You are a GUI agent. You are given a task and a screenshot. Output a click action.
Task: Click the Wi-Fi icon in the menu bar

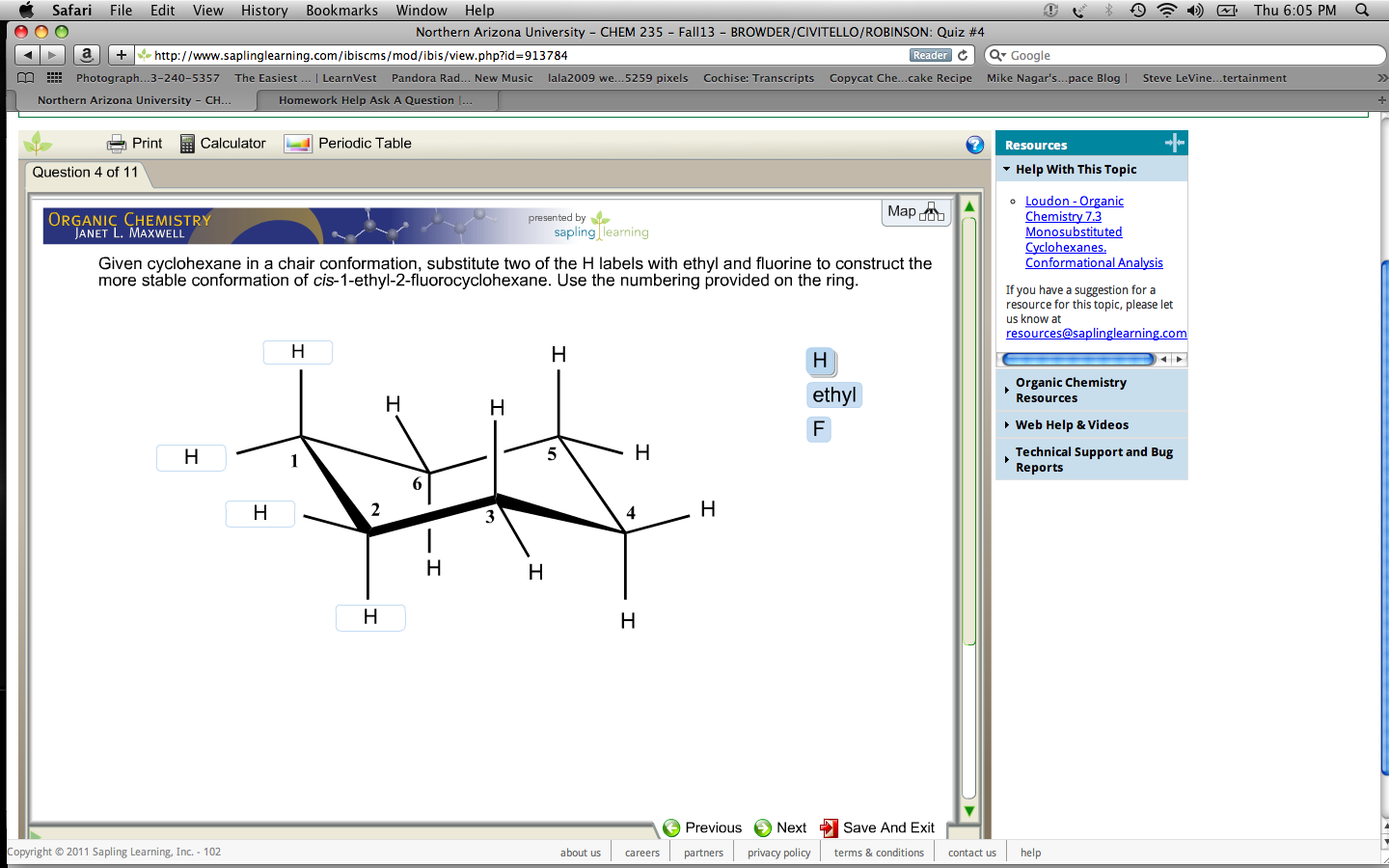[1166, 11]
